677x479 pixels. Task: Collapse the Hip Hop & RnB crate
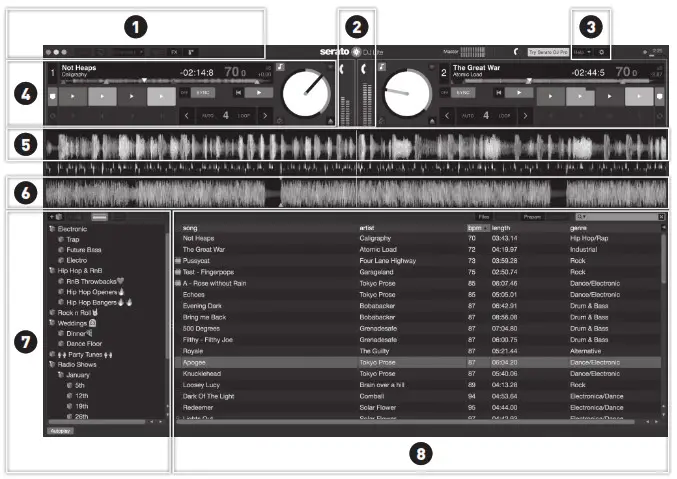pos(52,271)
